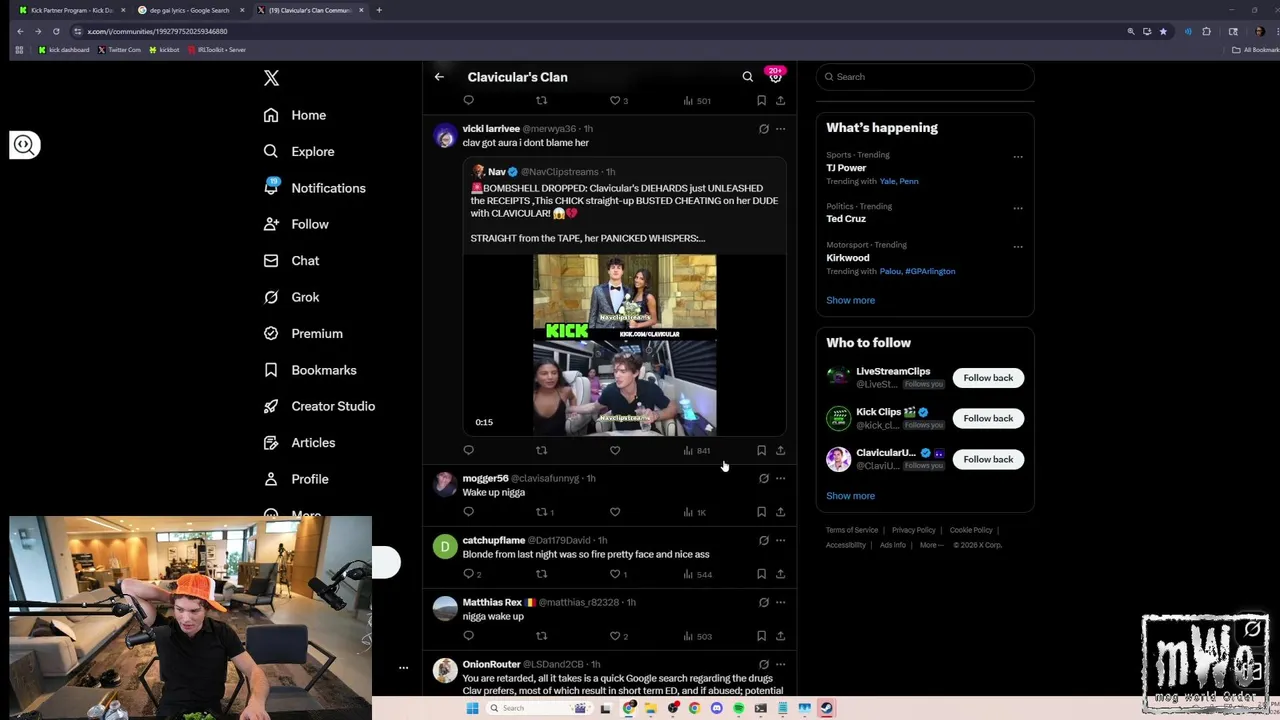View analytics showing 841 views
The height and width of the screenshot is (720, 1280).
point(697,451)
